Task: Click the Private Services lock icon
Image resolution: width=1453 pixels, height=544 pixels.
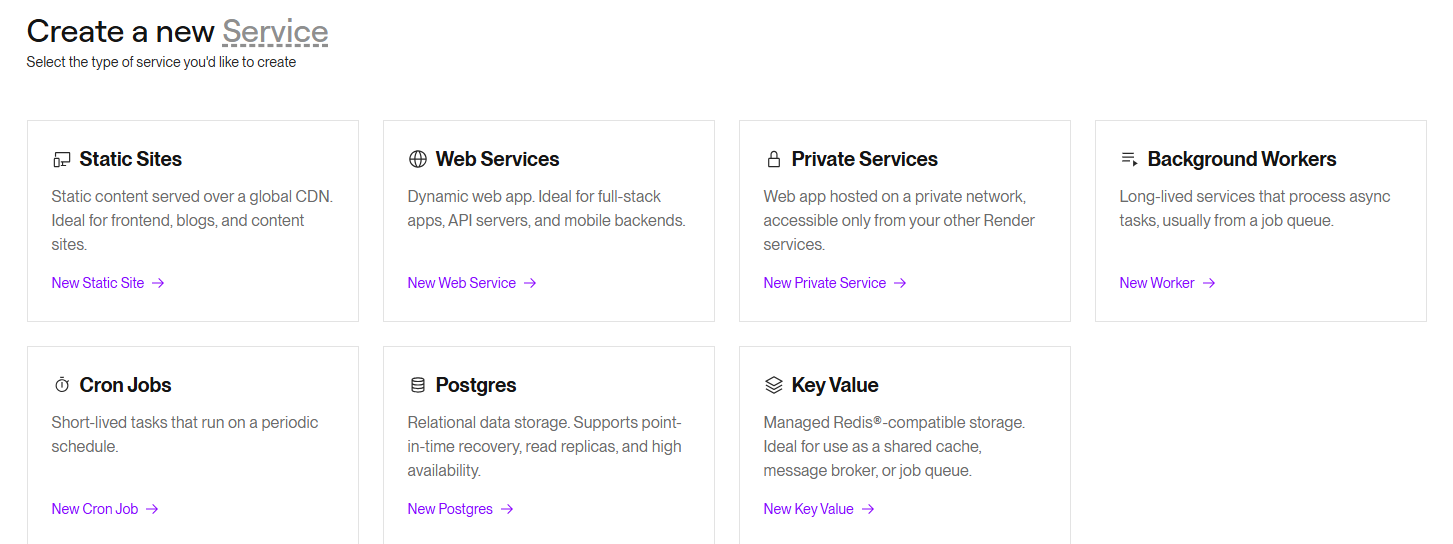Action: pyautogui.click(x=774, y=160)
